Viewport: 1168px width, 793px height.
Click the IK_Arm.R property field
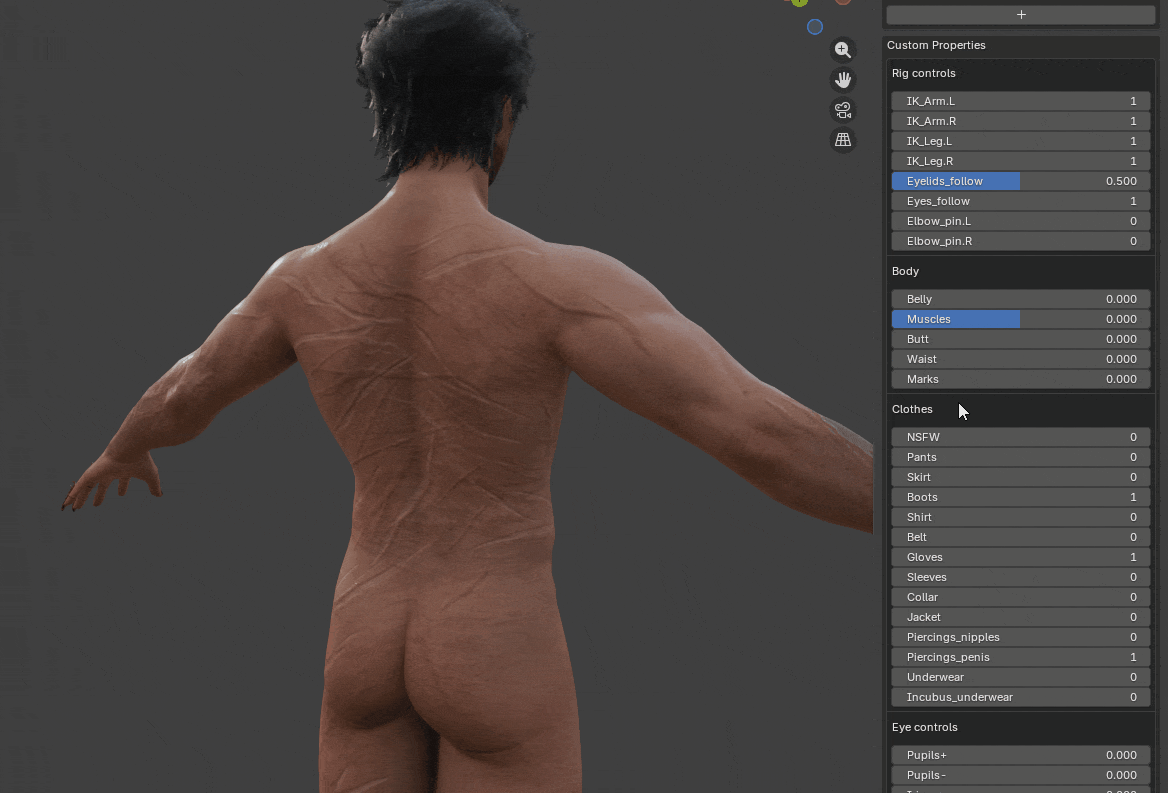[x=1021, y=121]
